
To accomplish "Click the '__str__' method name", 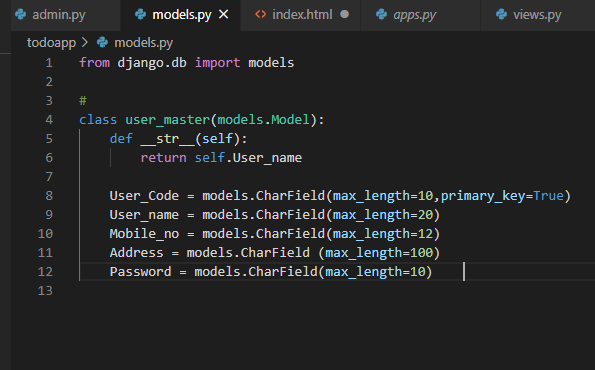I will point(167,139).
